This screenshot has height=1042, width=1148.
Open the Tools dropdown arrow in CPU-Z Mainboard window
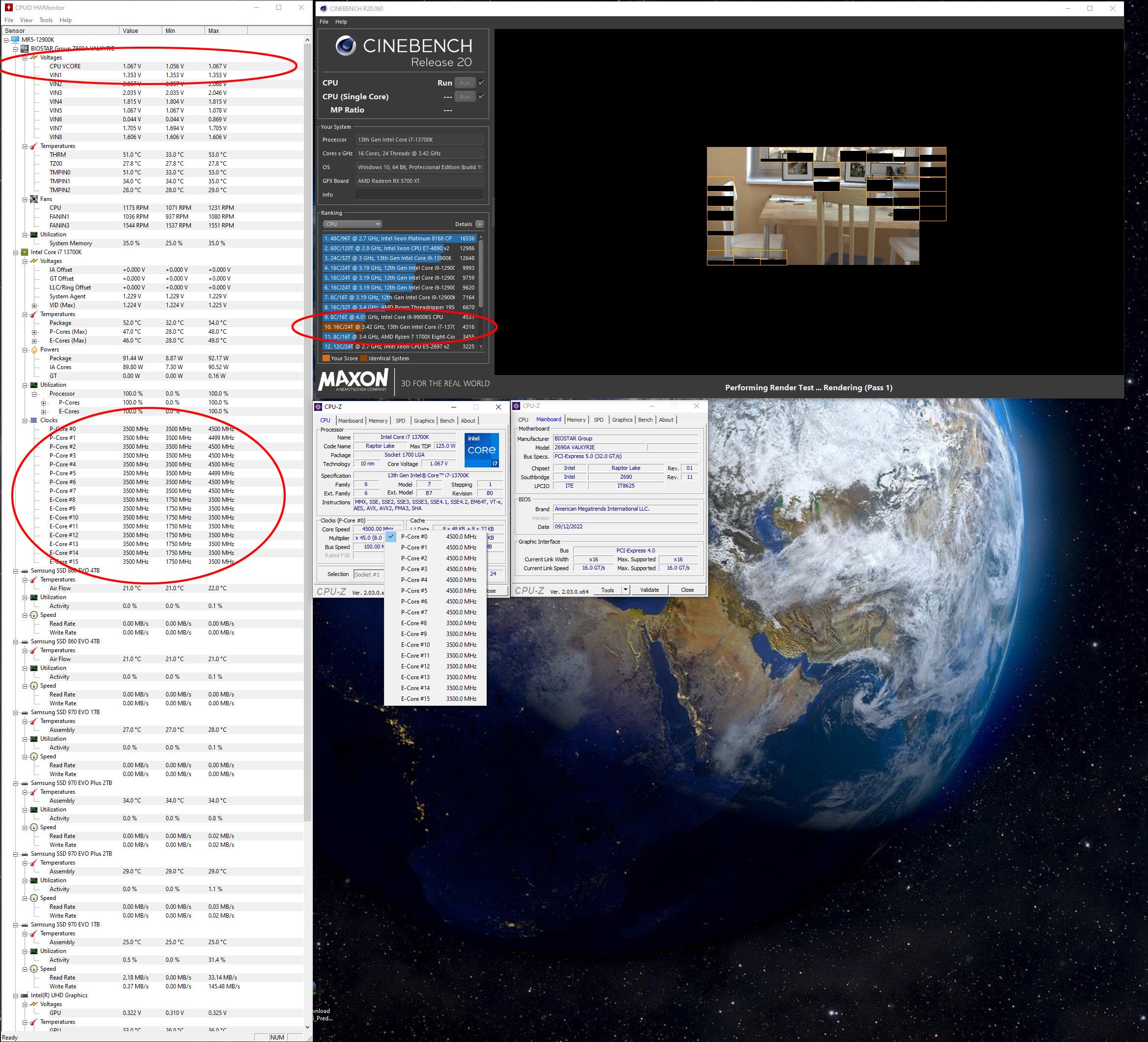[x=625, y=590]
